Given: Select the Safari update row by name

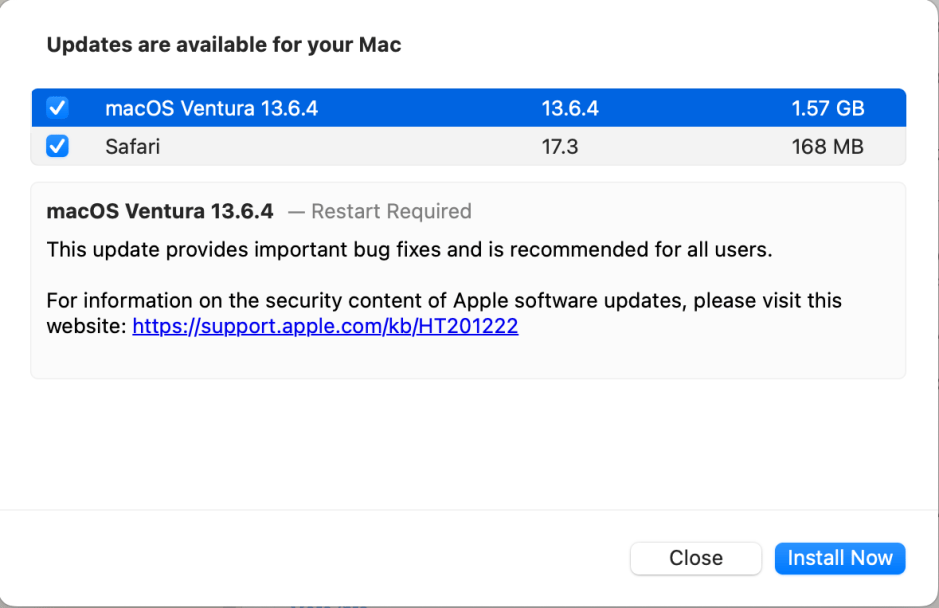Looking at the screenshot, I should (x=133, y=147).
